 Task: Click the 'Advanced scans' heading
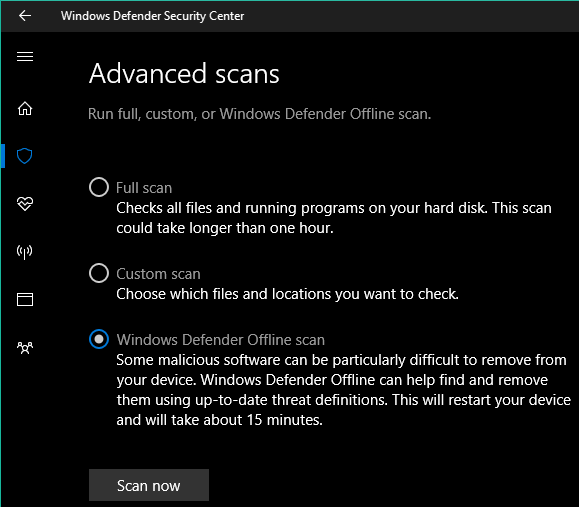(184, 73)
